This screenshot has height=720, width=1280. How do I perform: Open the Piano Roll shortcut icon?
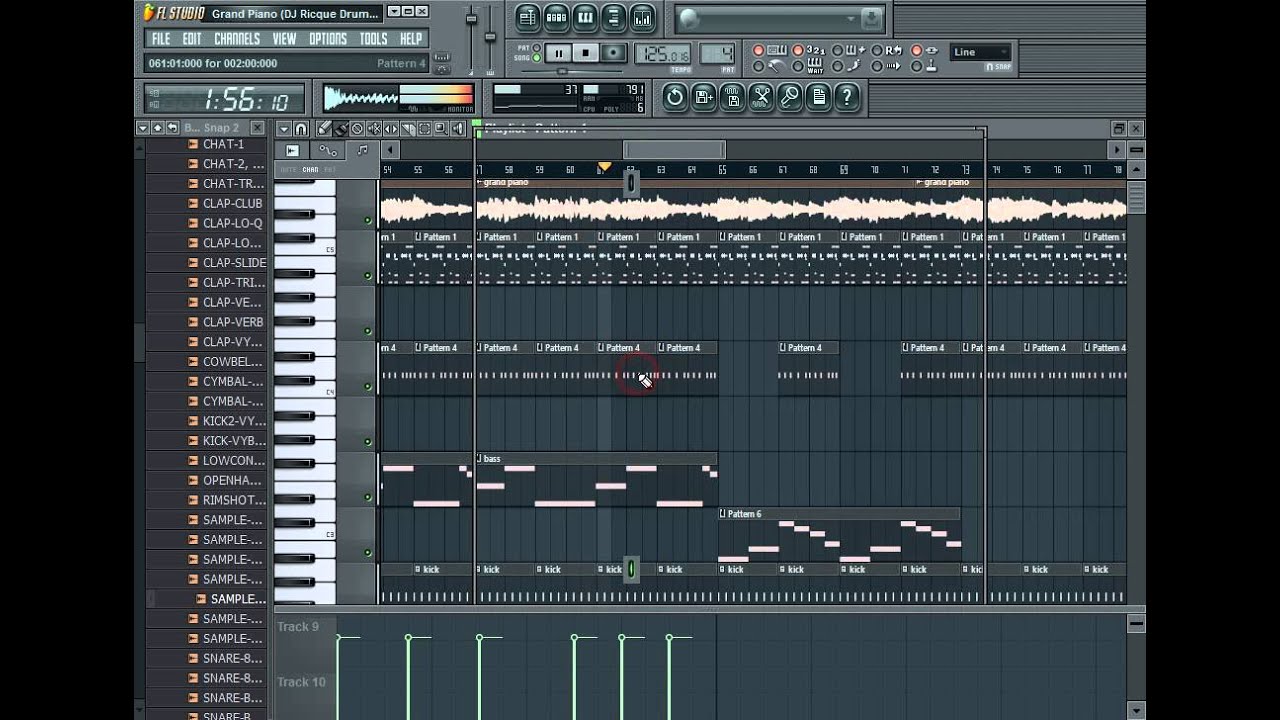tap(585, 17)
